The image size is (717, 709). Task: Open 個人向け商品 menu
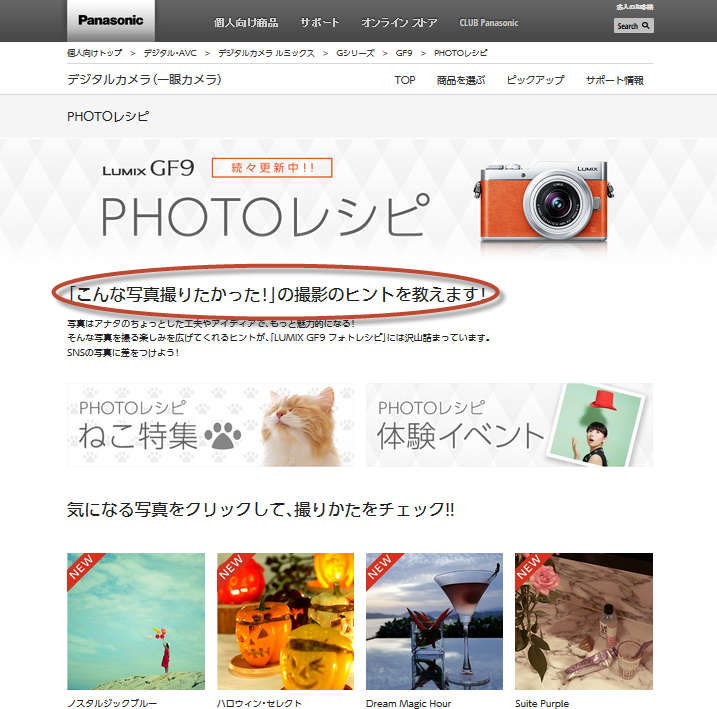(246, 22)
